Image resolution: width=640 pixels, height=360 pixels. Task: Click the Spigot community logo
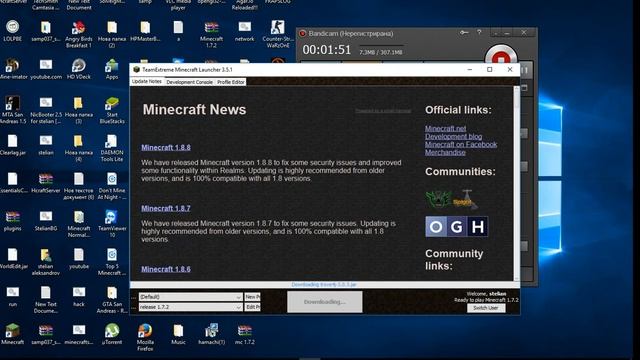pos(464,199)
